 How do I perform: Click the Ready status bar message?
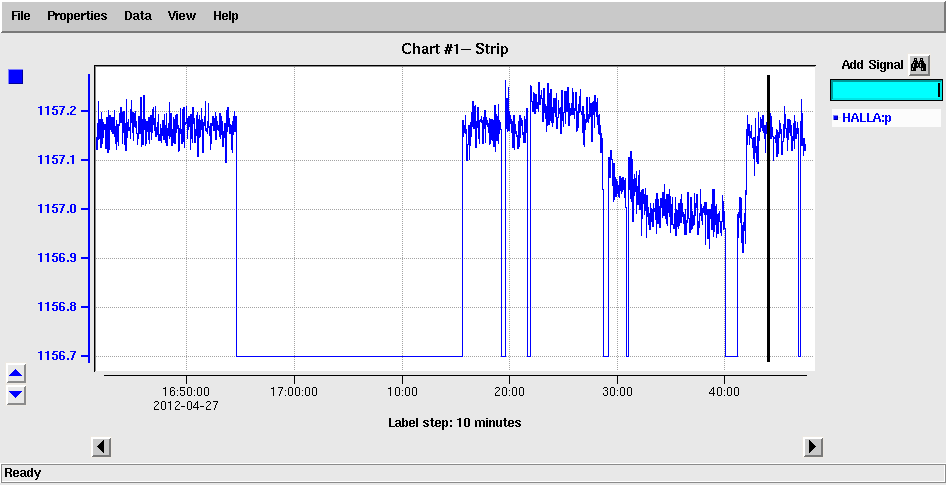point(23,473)
